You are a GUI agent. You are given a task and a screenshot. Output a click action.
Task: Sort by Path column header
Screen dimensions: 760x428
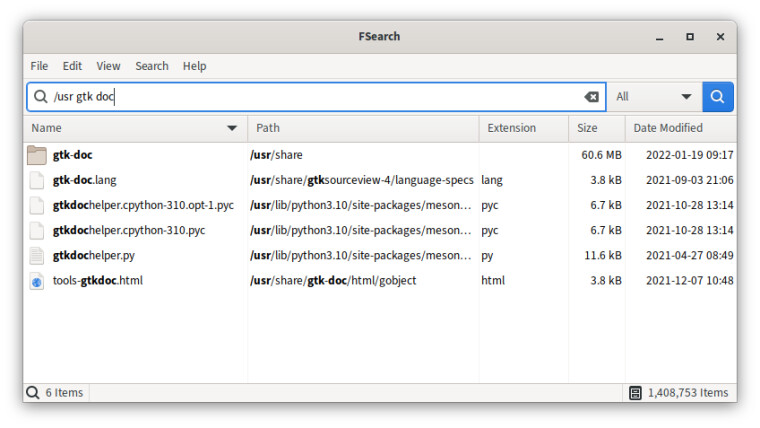(363, 128)
